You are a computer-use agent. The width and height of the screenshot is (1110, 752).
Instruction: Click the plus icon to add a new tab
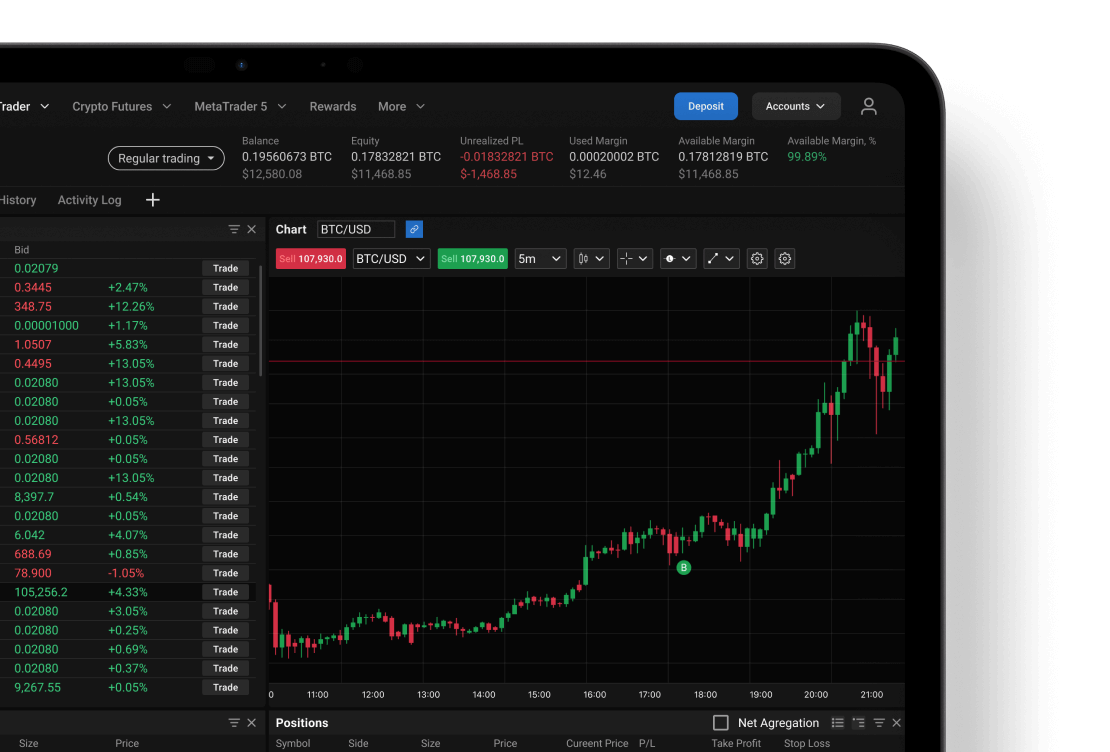pyautogui.click(x=152, y=200)
